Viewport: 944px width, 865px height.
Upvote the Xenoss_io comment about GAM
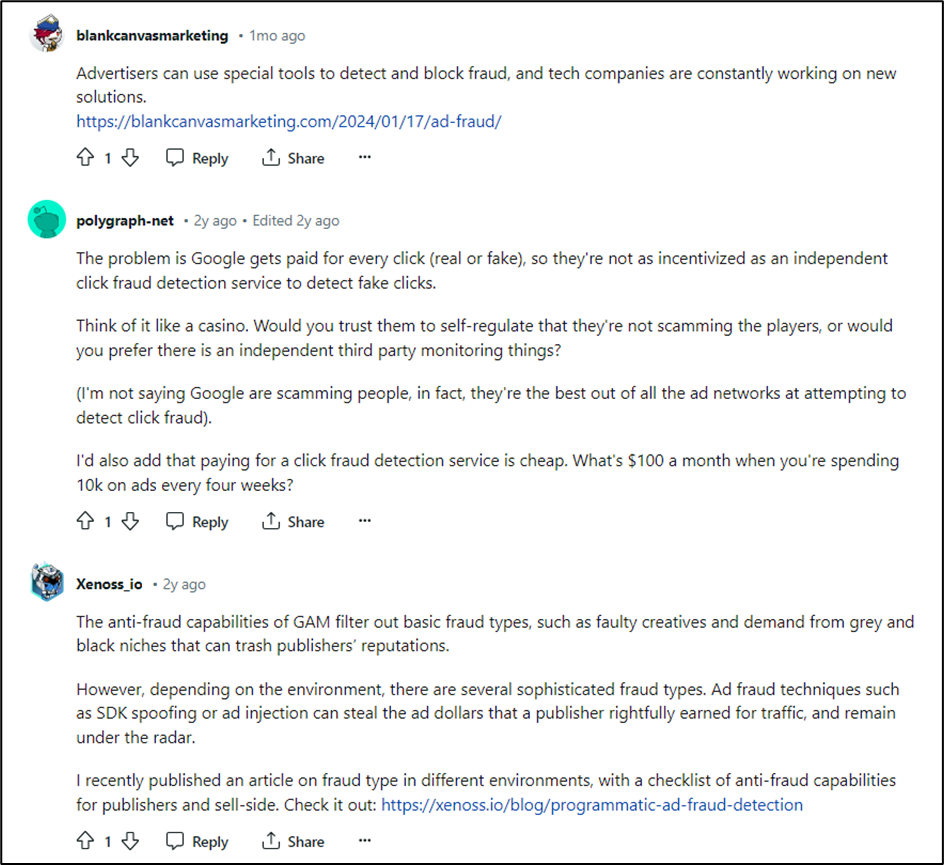click(86, 841)
